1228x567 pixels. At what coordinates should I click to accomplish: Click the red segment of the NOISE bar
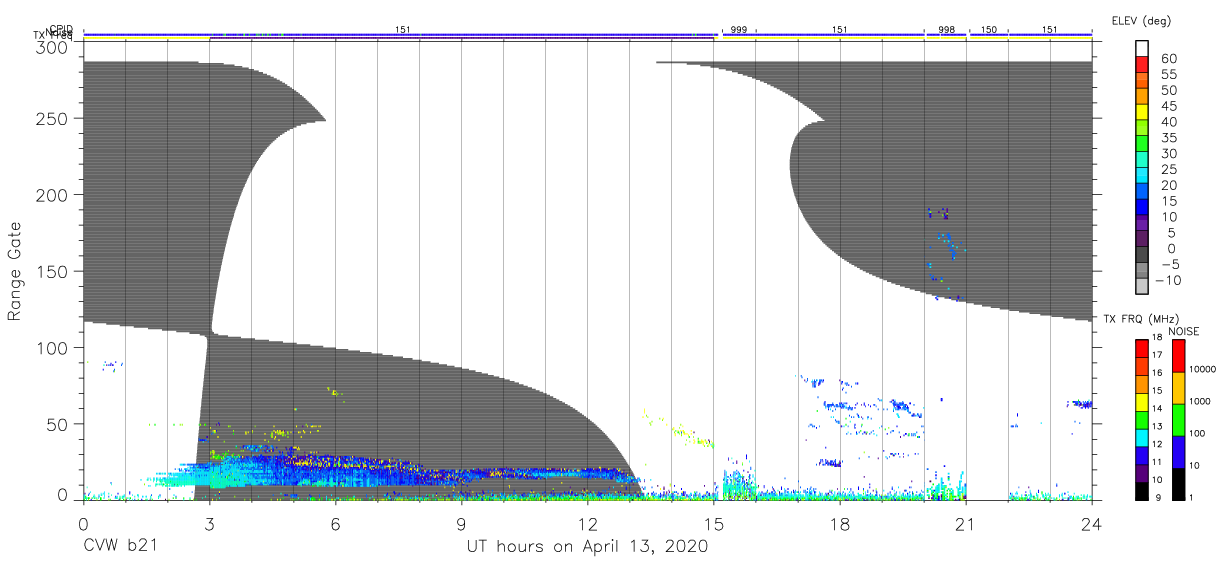(x=1178, y=355)
